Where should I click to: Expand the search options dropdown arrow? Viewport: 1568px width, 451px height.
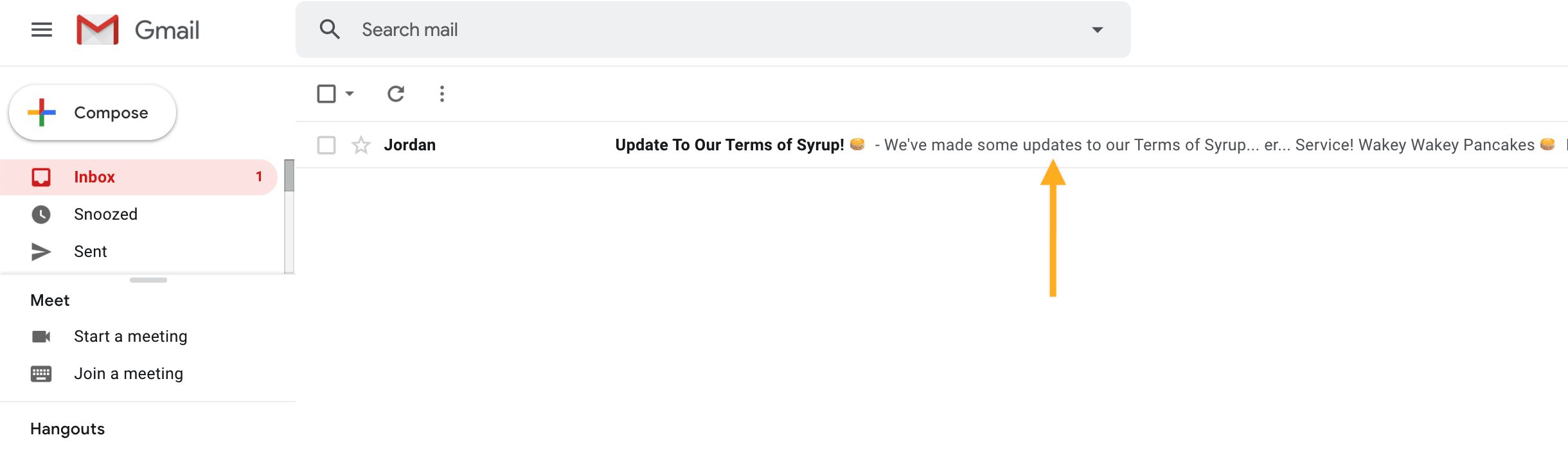click(x=1098, y=30)
